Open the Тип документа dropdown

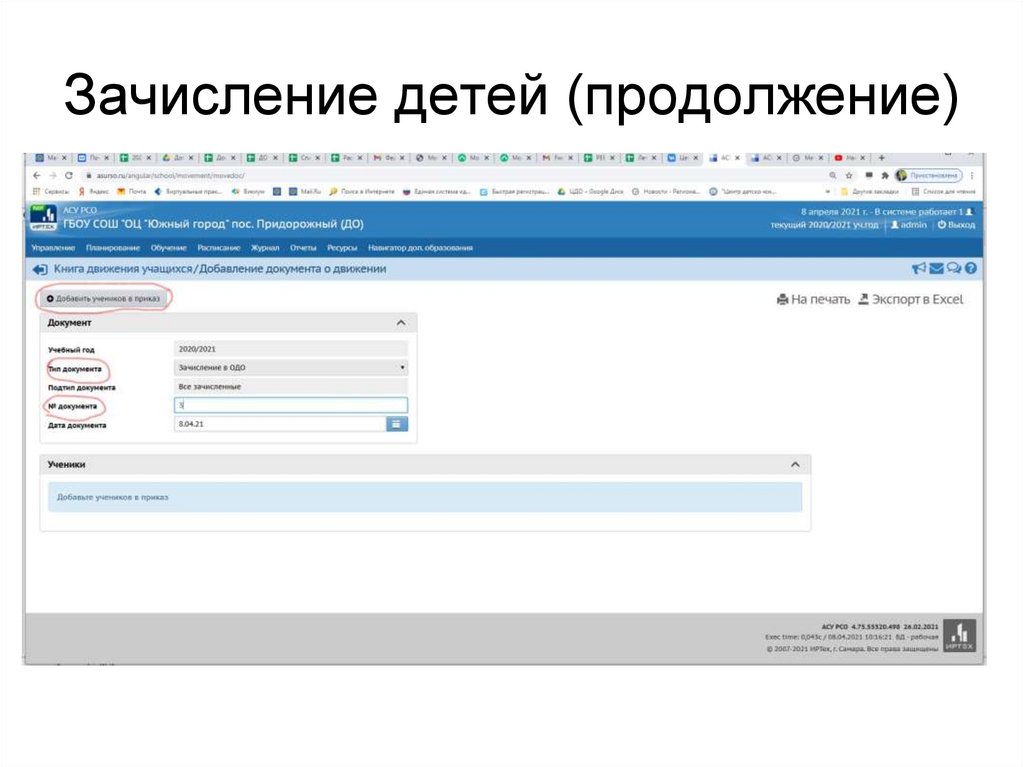pyautogui.click(x=290, y=367)
